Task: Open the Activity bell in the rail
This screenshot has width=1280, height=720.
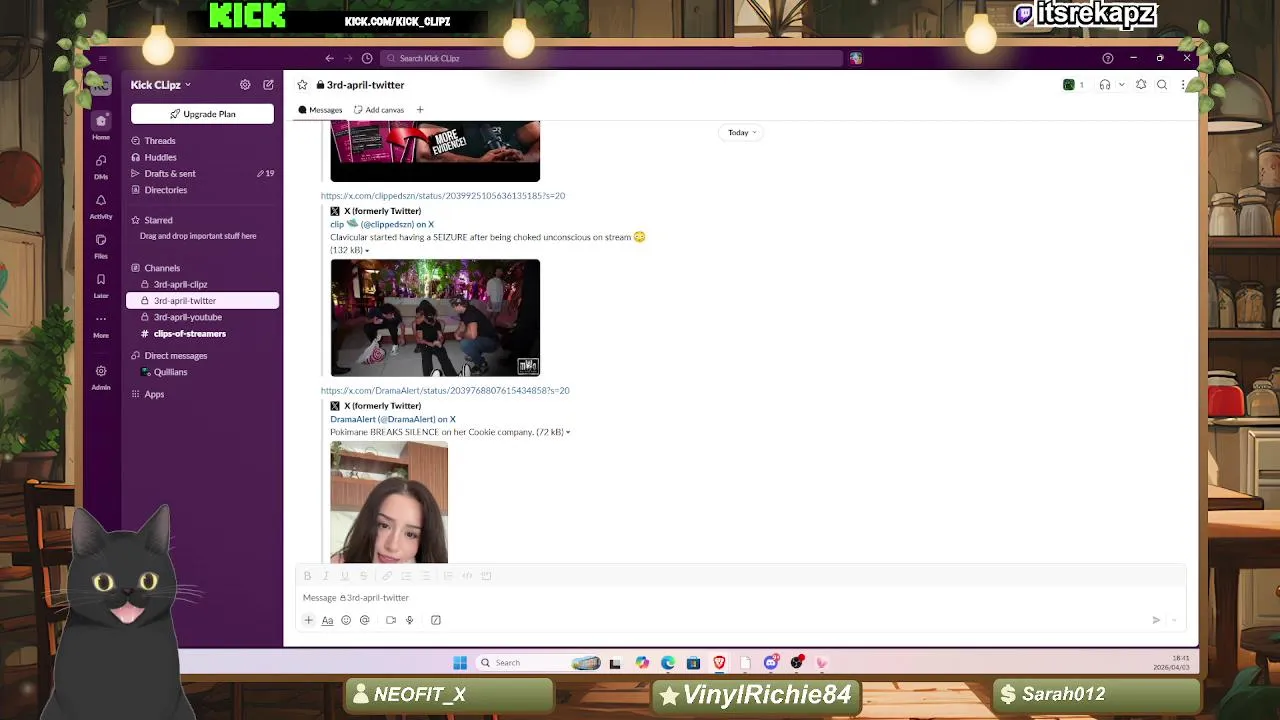Action: (101, 205)
